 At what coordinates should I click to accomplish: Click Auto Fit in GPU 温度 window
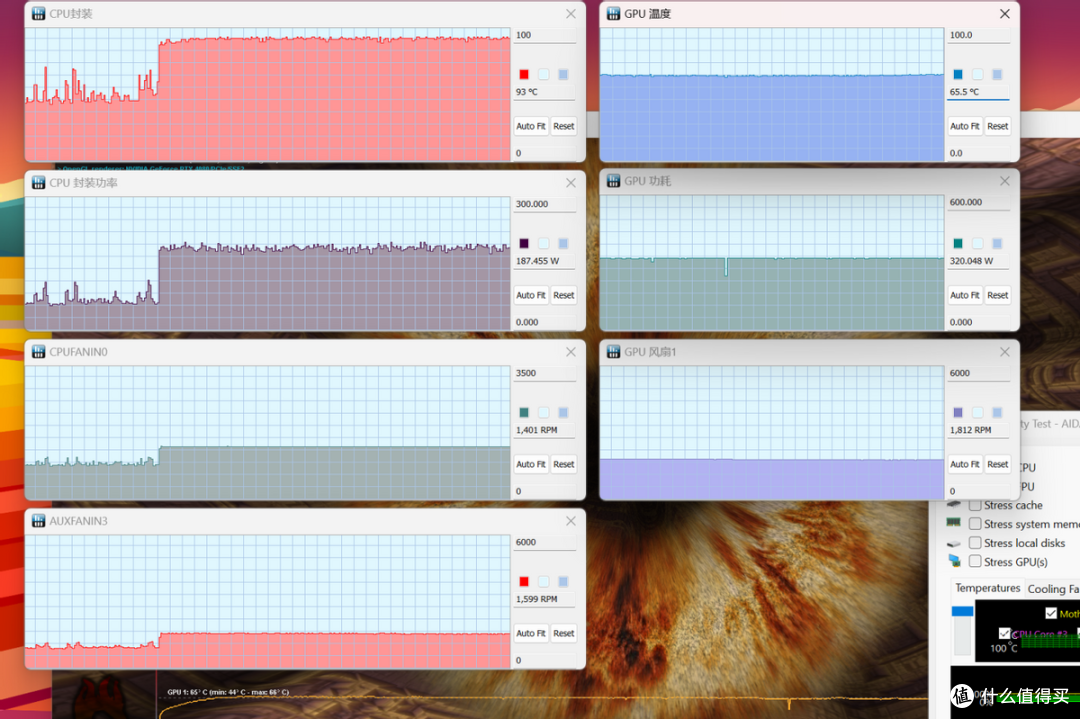point(964,126)
